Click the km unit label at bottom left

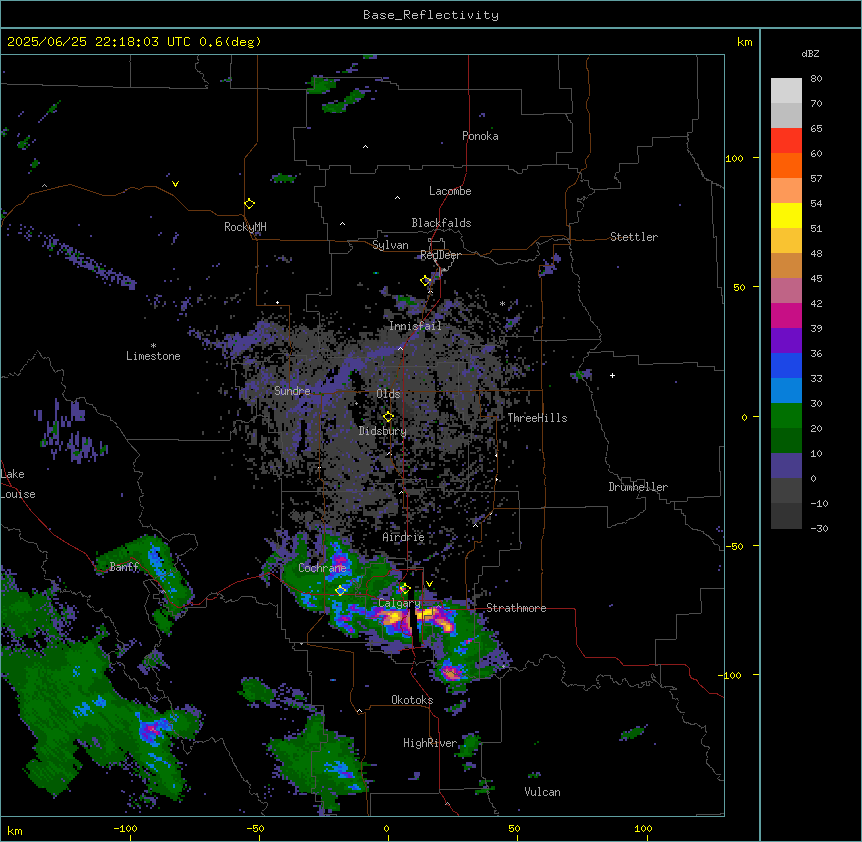pyautogui.click(x=15, y=830)
